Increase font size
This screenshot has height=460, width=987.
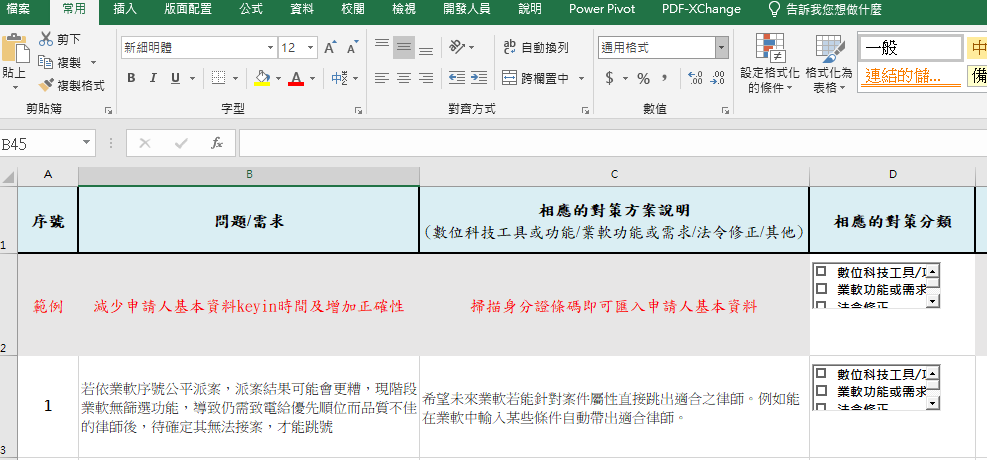point(330,48)
